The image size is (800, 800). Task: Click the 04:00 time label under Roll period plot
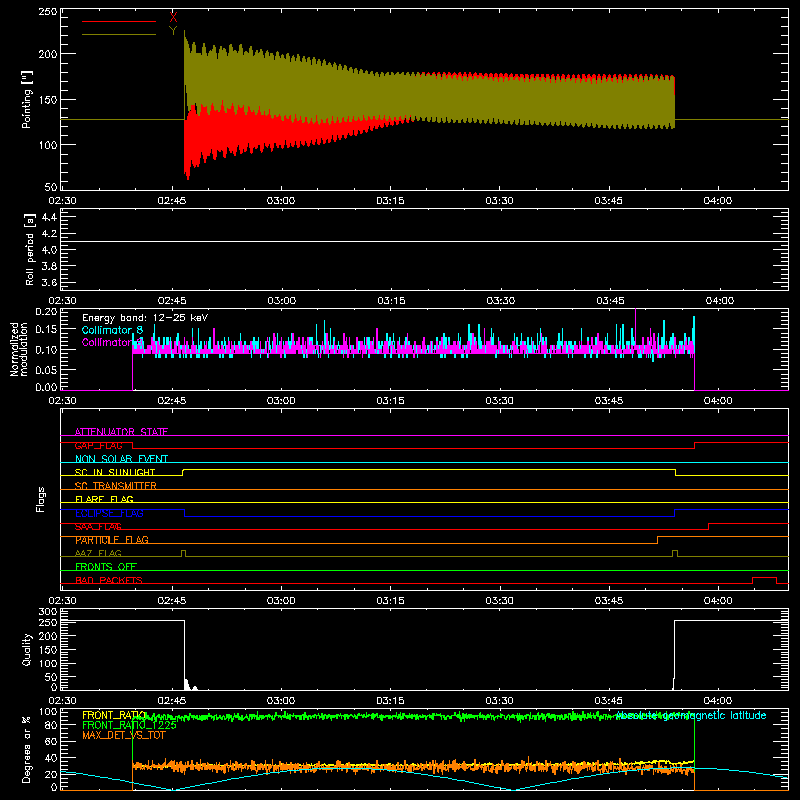tap(719, 301)
